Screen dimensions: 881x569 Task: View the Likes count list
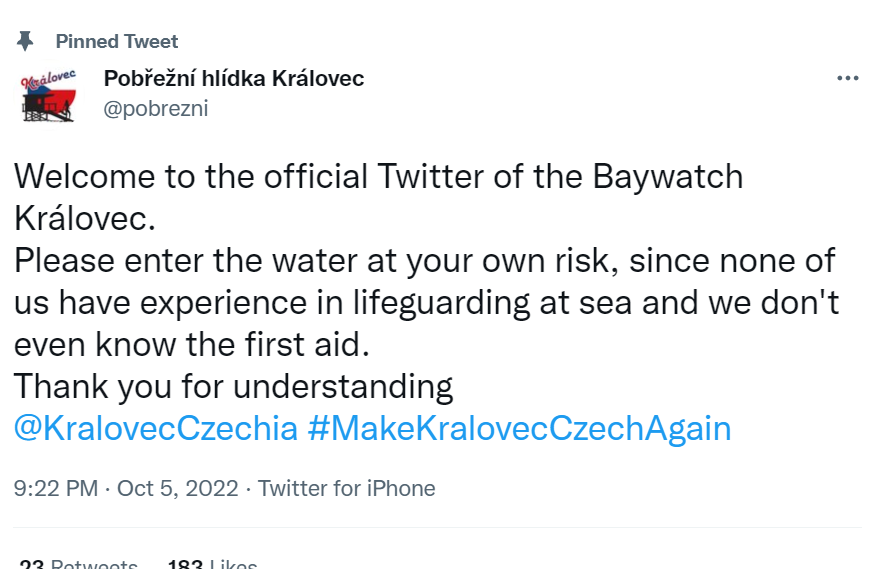(212, 563)
